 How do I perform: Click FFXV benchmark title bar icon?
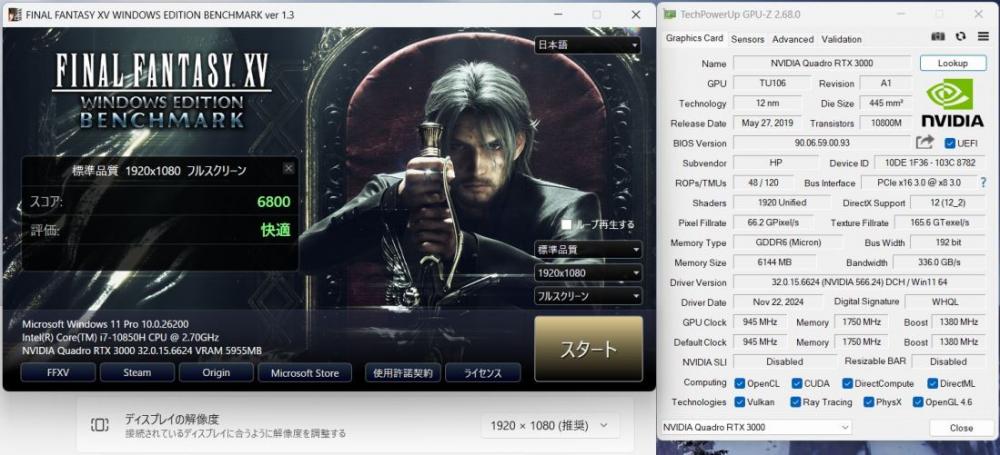[15, 14]
